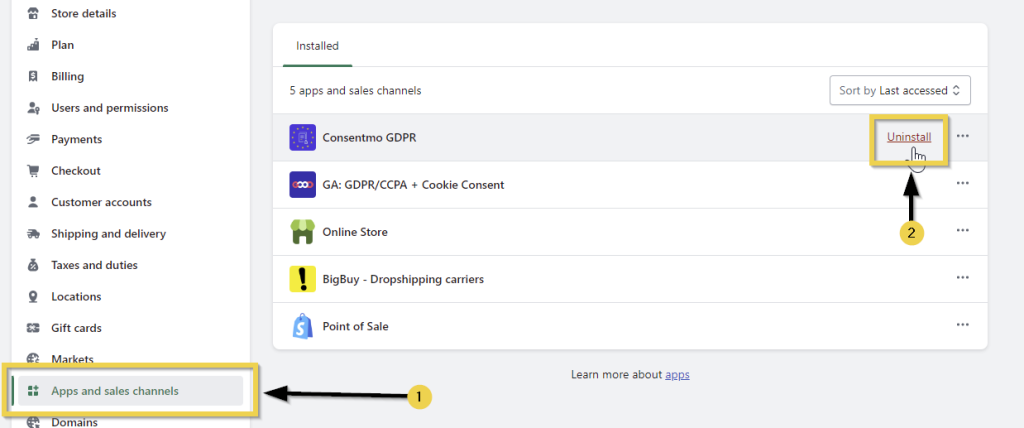Viewport: 1024px width, 428px height.
Task: Open Apps and sales channels settings
Action: point(115,391)
